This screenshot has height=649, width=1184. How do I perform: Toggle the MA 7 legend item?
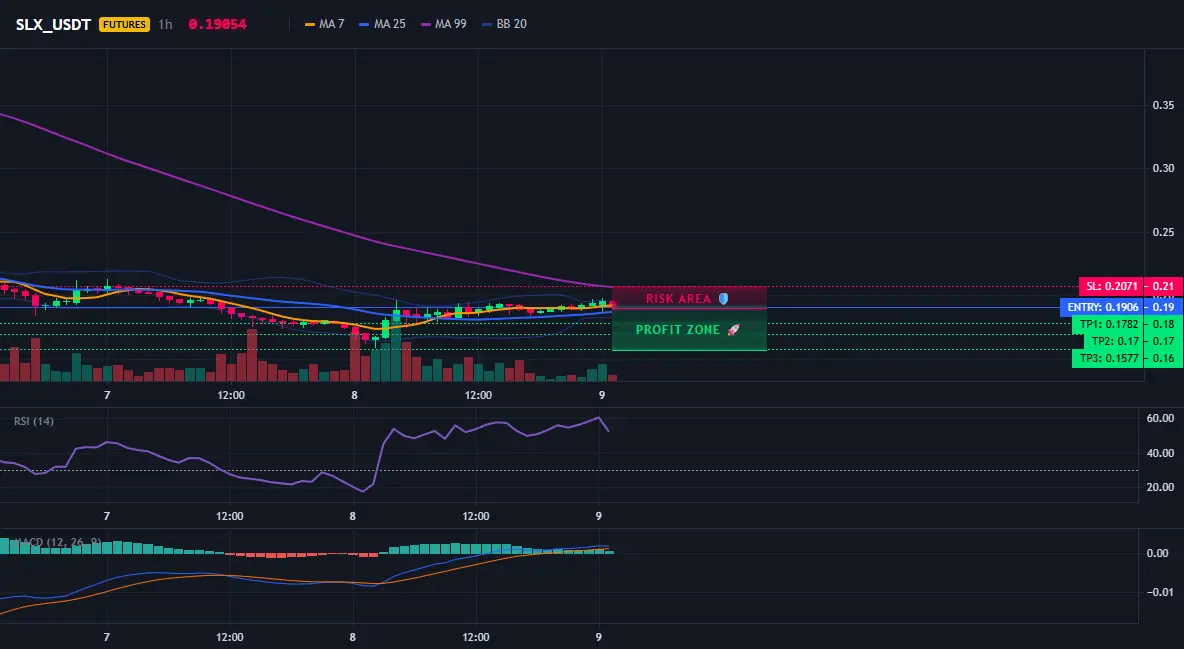pyautogui.click(x=325, y=24)
